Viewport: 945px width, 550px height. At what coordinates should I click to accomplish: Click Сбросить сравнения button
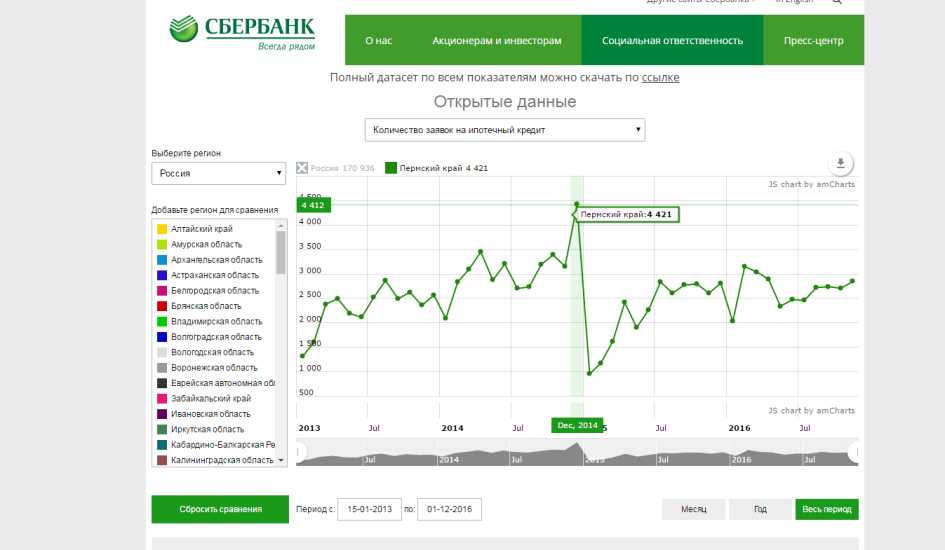(x=220, y=509)
